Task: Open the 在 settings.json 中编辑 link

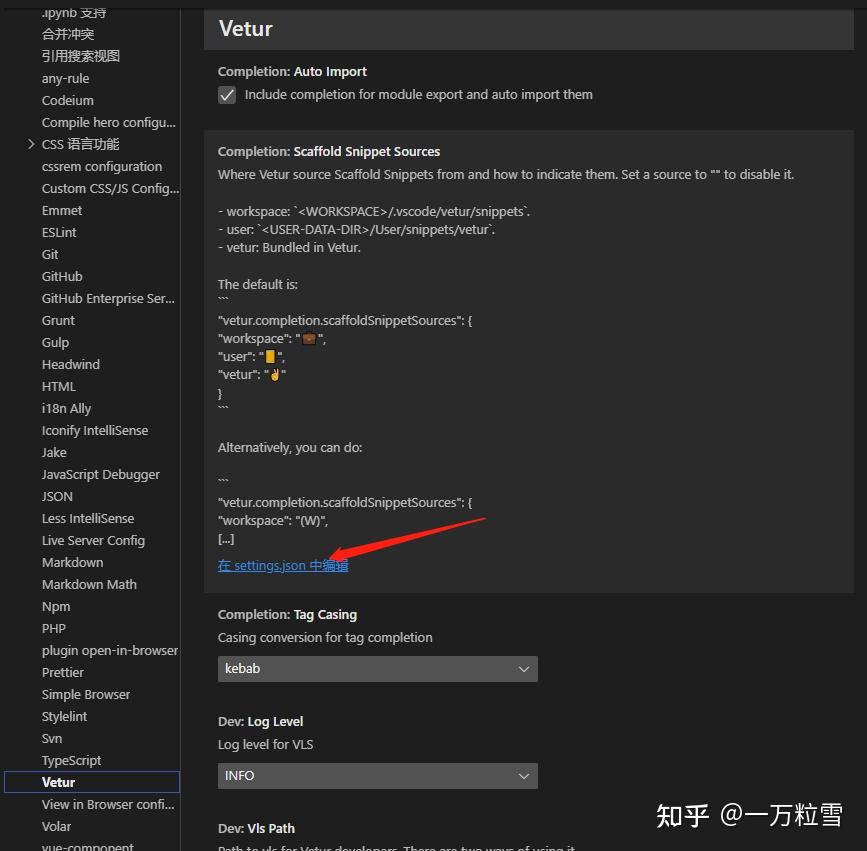Action: click(x=282, y=565)
